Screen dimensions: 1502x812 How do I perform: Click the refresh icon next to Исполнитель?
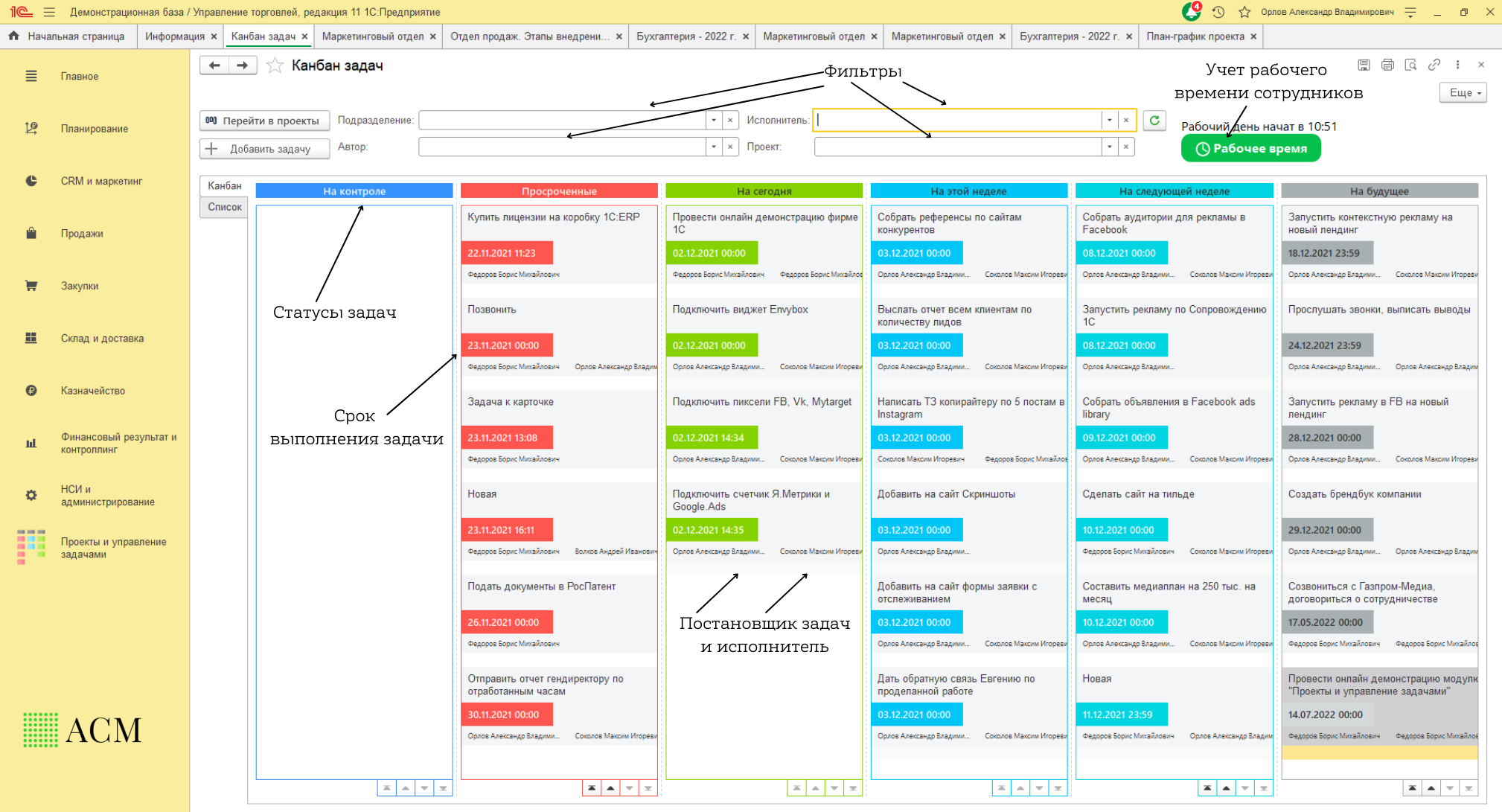pos(1154,121)
